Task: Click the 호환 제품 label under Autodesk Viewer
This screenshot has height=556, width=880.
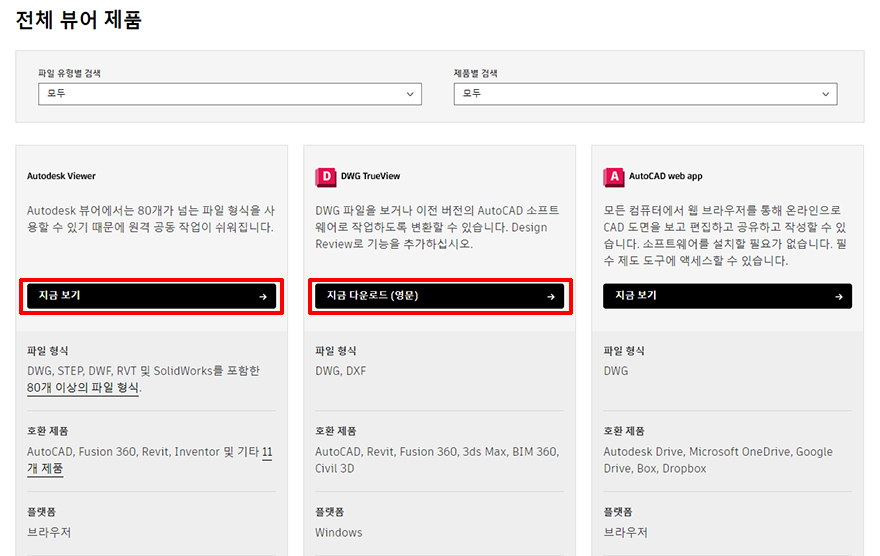Action: point(48,431)
